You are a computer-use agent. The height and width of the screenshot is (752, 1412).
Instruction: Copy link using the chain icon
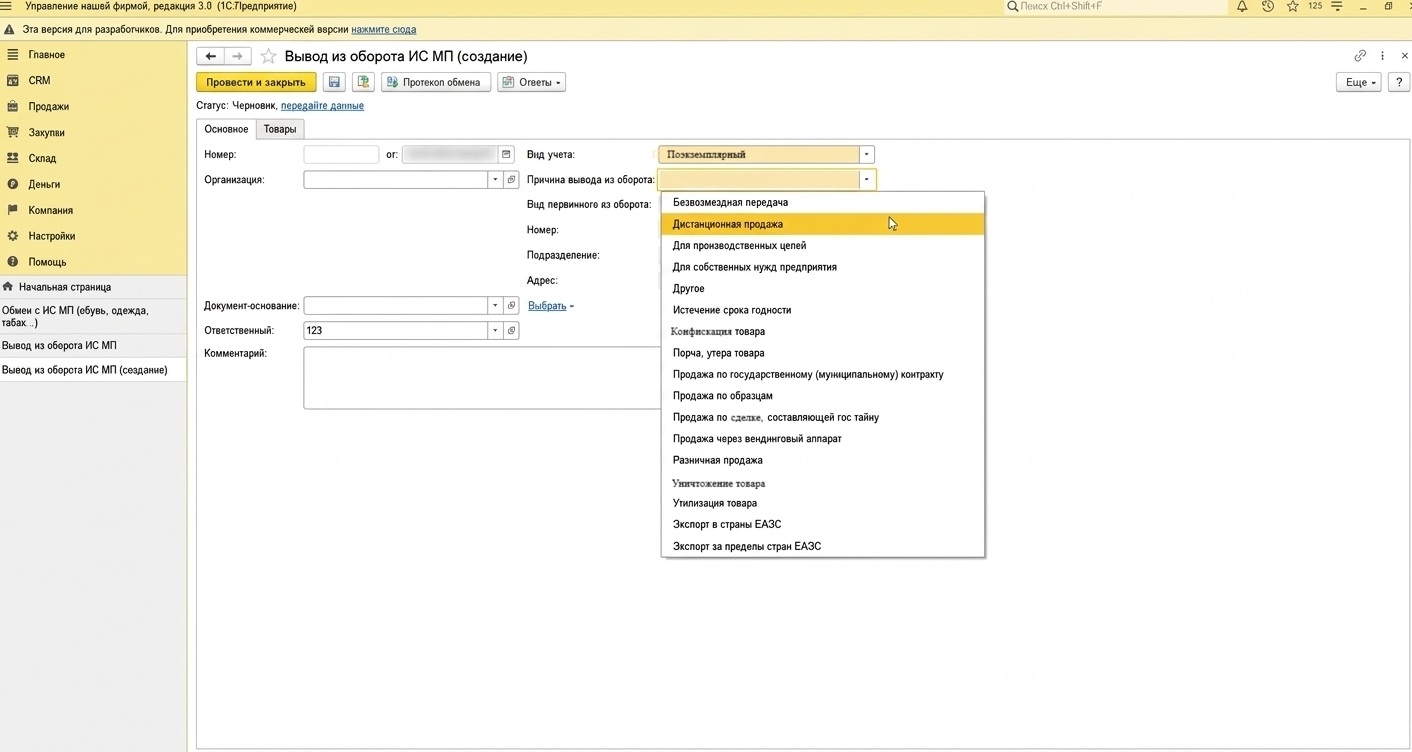pyautogui.click(x=1360, y=56)
